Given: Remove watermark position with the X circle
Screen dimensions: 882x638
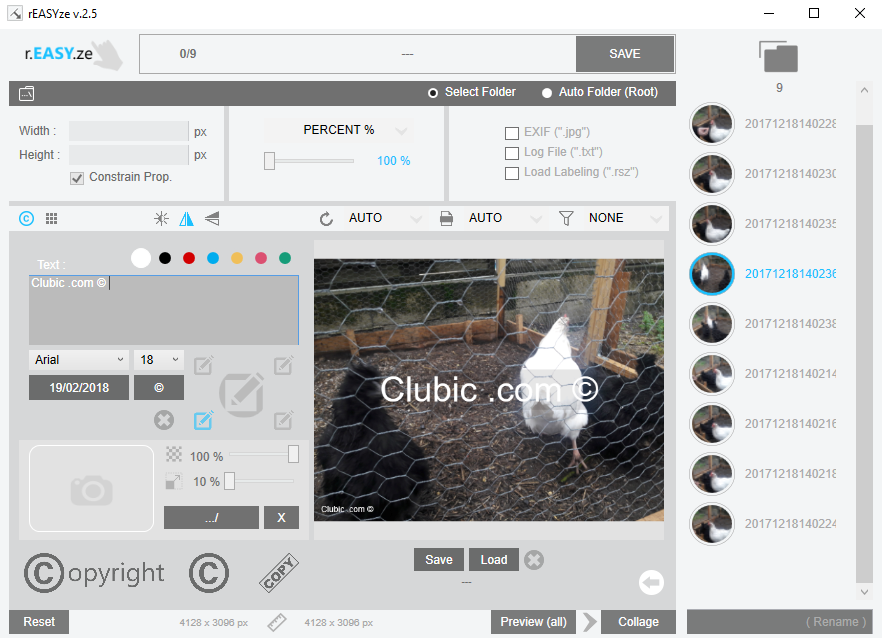Looking at the screenshot, I should [164, 420].
